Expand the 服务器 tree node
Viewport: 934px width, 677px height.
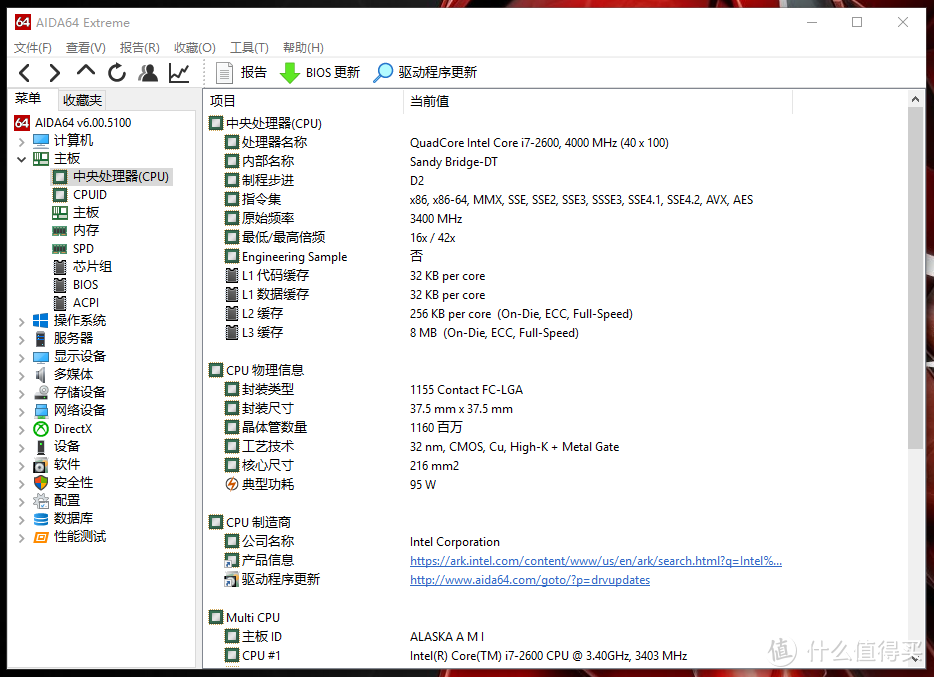coord(21,339)
